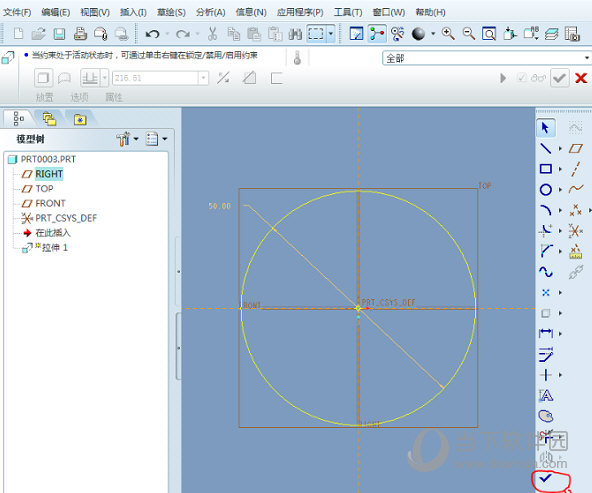Click the Zoom In magnifier
The width and height of the screenshot is (592, 493).
point(448,34)
